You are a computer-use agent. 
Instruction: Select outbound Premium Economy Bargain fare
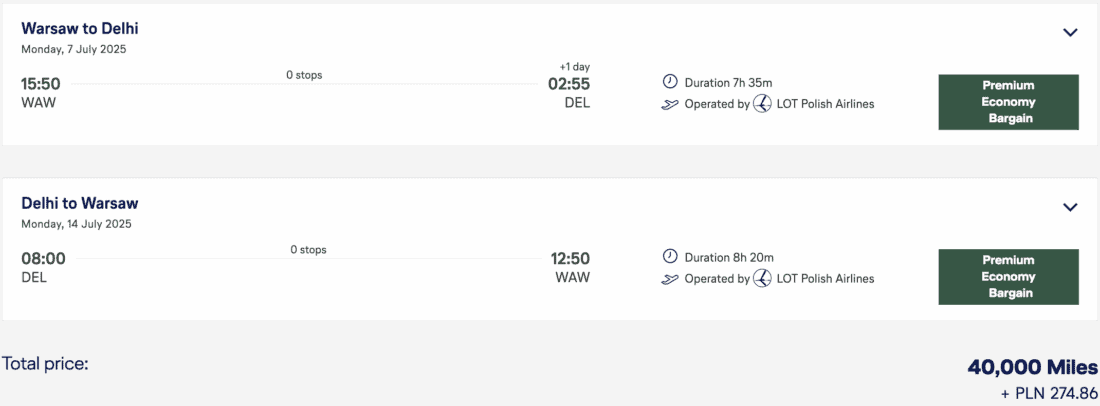tap(1008, 102)
